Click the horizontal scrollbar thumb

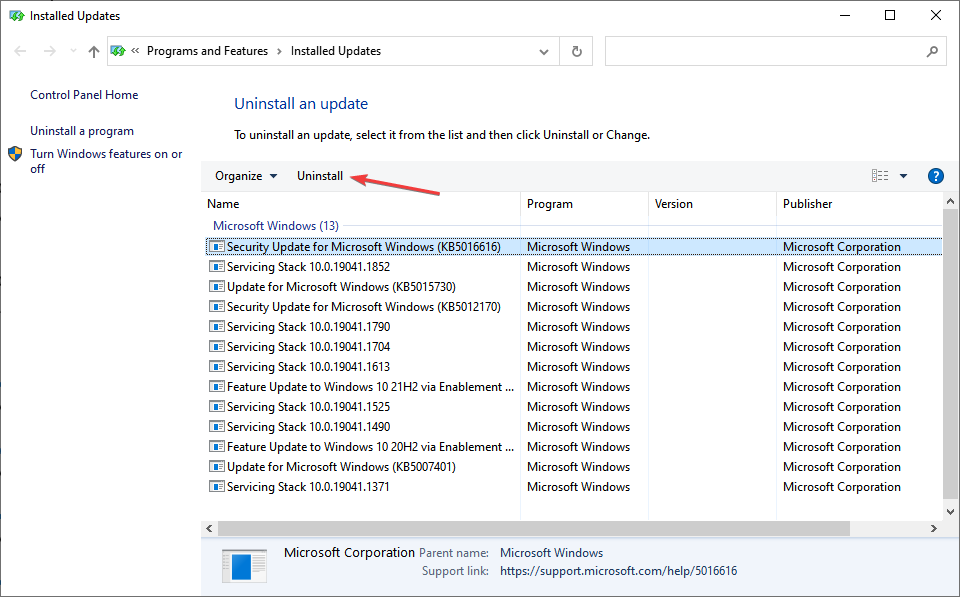pyautogui.click(x=533, y=528)
